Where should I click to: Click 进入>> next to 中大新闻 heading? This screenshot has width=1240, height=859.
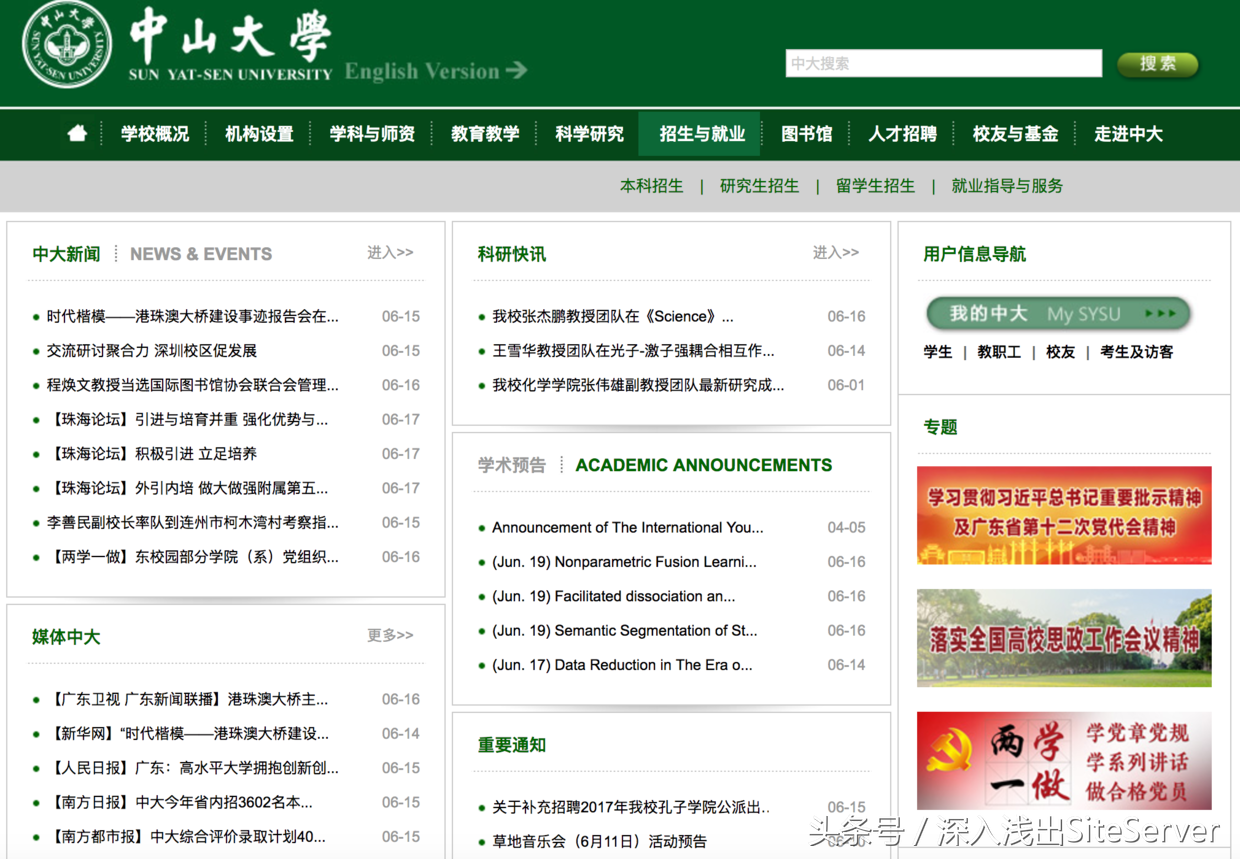click(390, 253)
